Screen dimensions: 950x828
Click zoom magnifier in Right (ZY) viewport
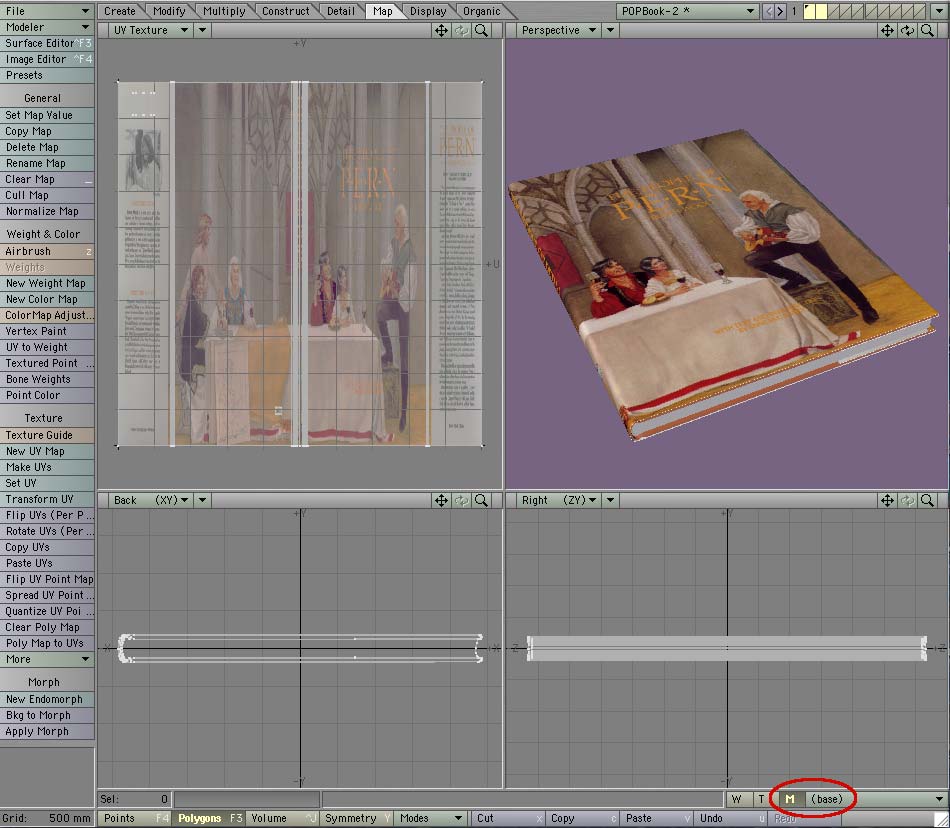(927, 500)
